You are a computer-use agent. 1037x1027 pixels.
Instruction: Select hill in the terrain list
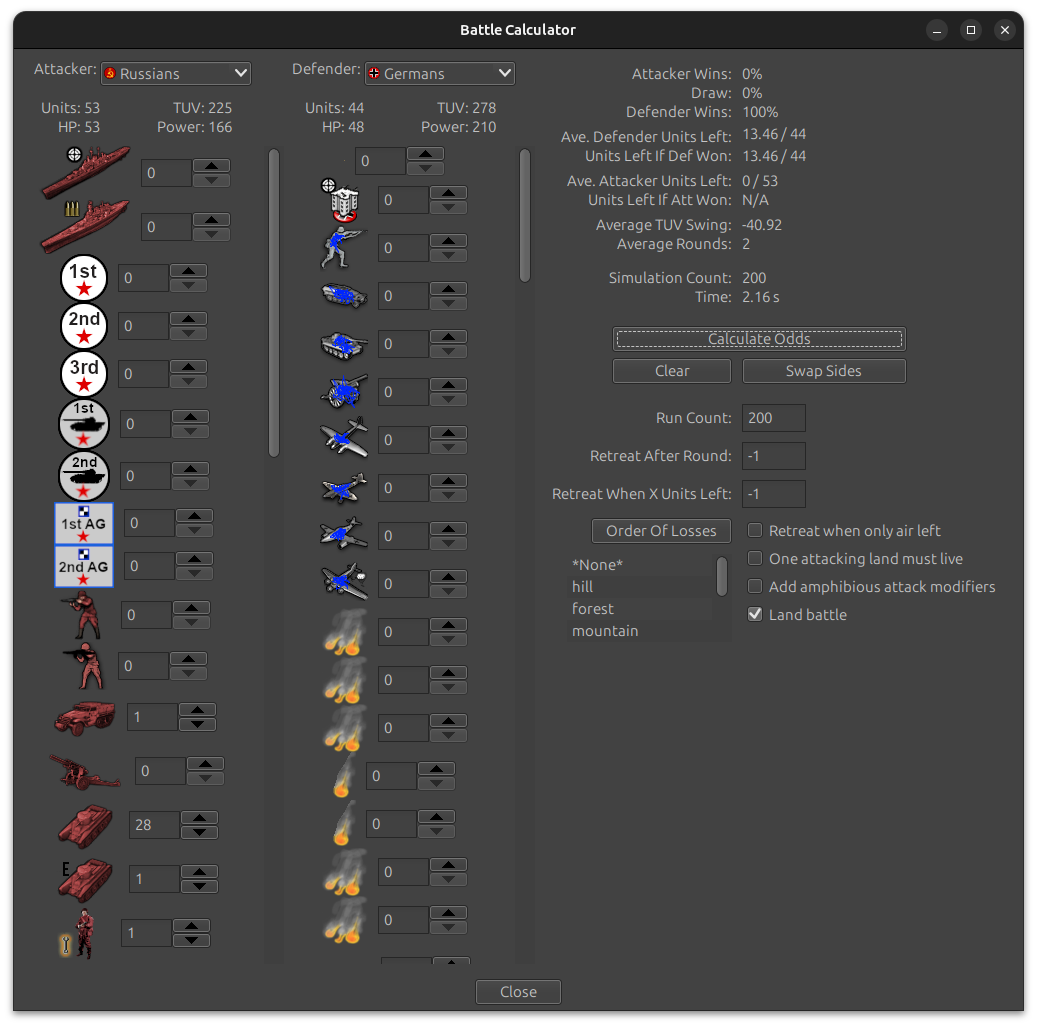tap(640, 587)
